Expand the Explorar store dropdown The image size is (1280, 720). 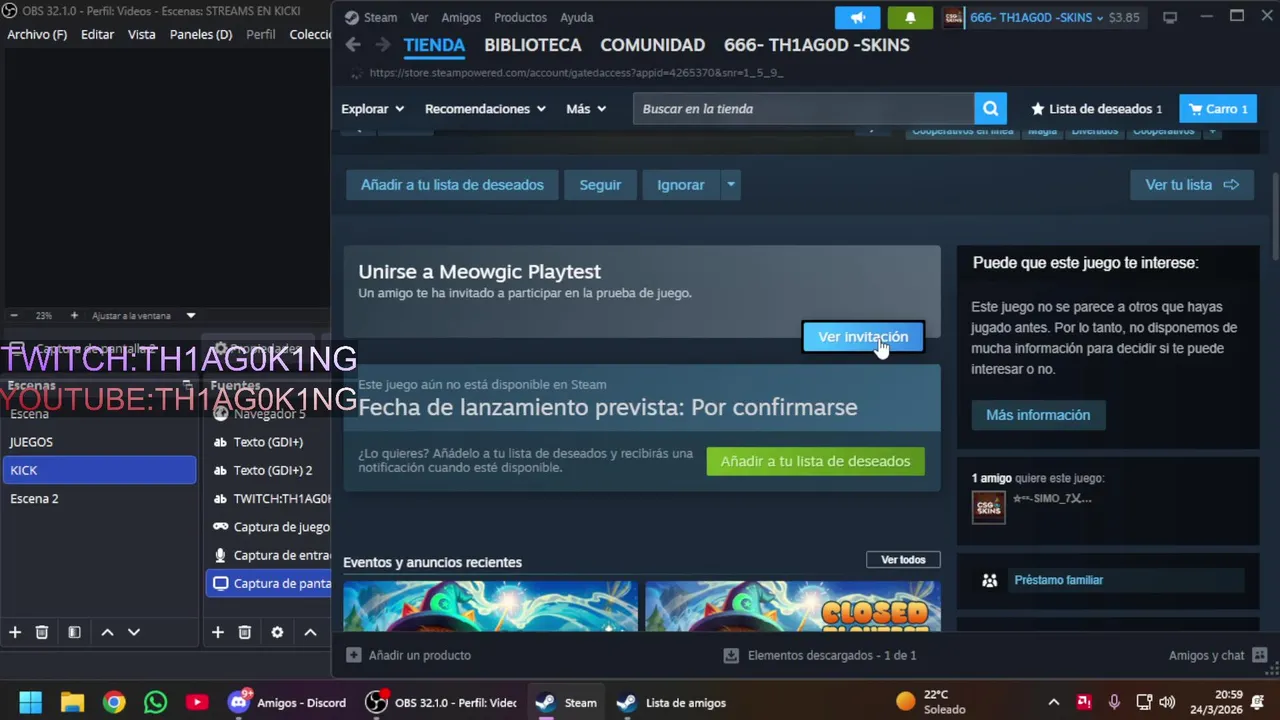tap(373, 109)
